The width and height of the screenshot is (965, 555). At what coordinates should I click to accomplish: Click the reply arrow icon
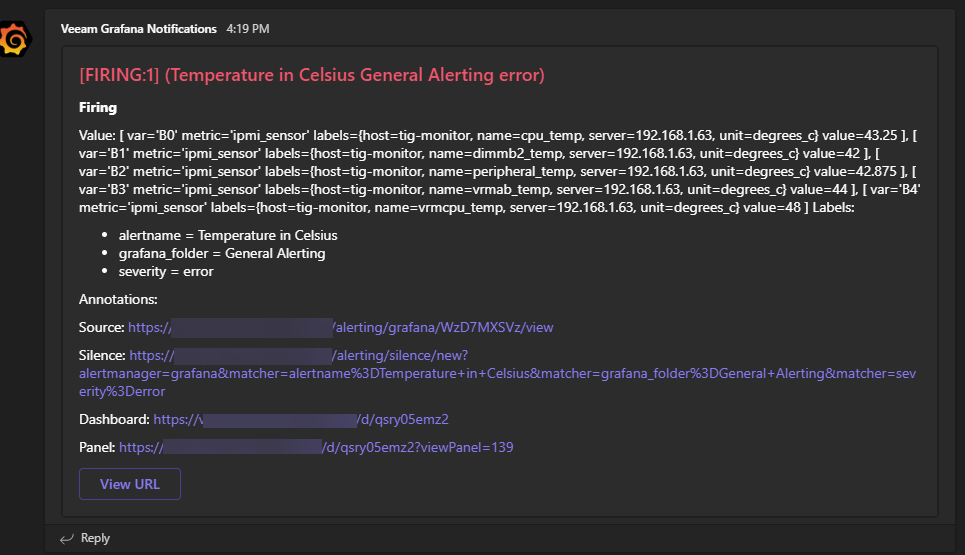click(66, 539)
